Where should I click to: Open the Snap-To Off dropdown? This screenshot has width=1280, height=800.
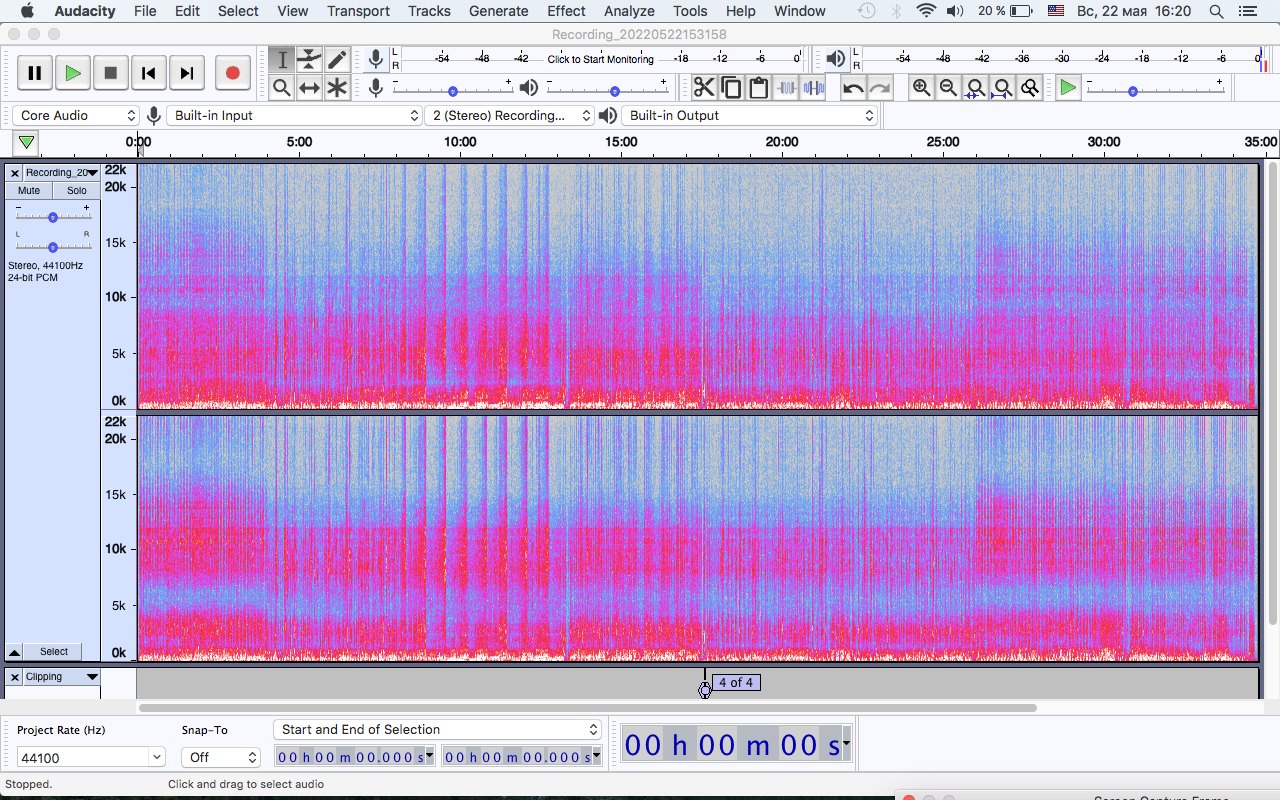tap(221, 758)
